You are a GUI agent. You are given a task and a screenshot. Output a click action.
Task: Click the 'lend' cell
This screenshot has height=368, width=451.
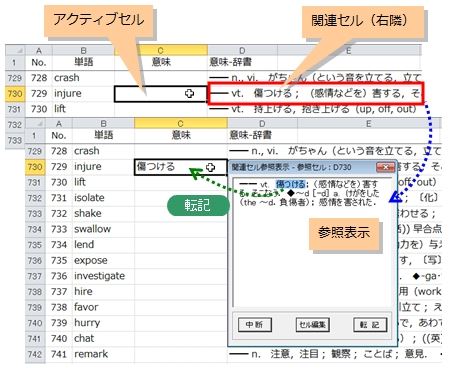(x=103, y=245)
